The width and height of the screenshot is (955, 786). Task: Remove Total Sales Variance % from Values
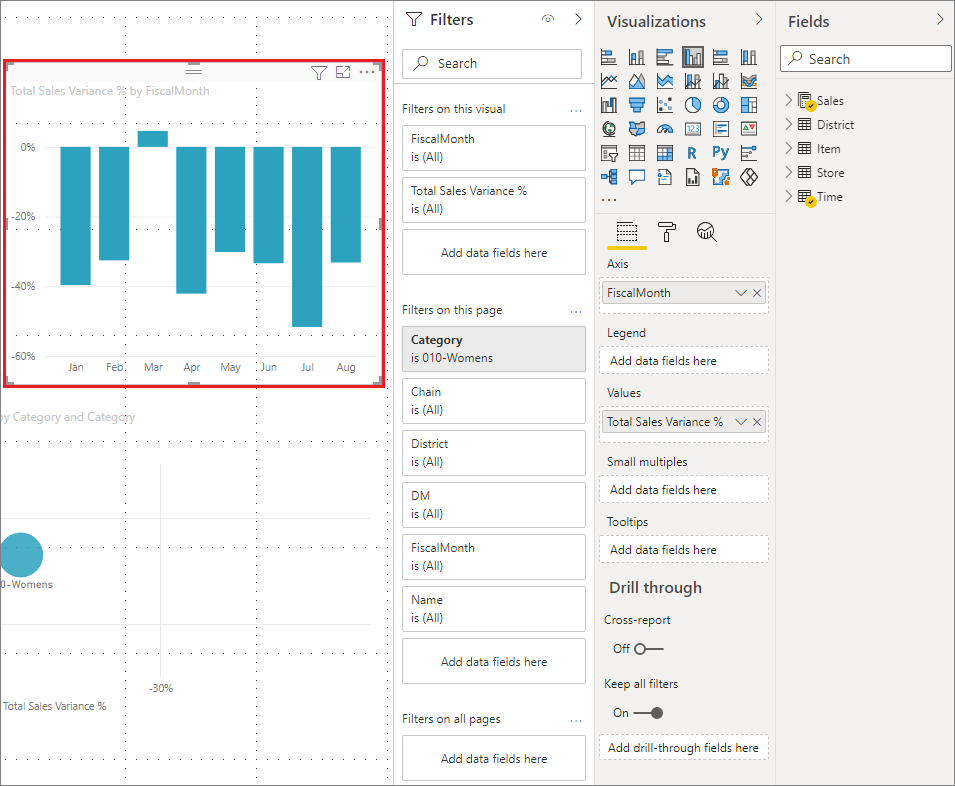756,421
